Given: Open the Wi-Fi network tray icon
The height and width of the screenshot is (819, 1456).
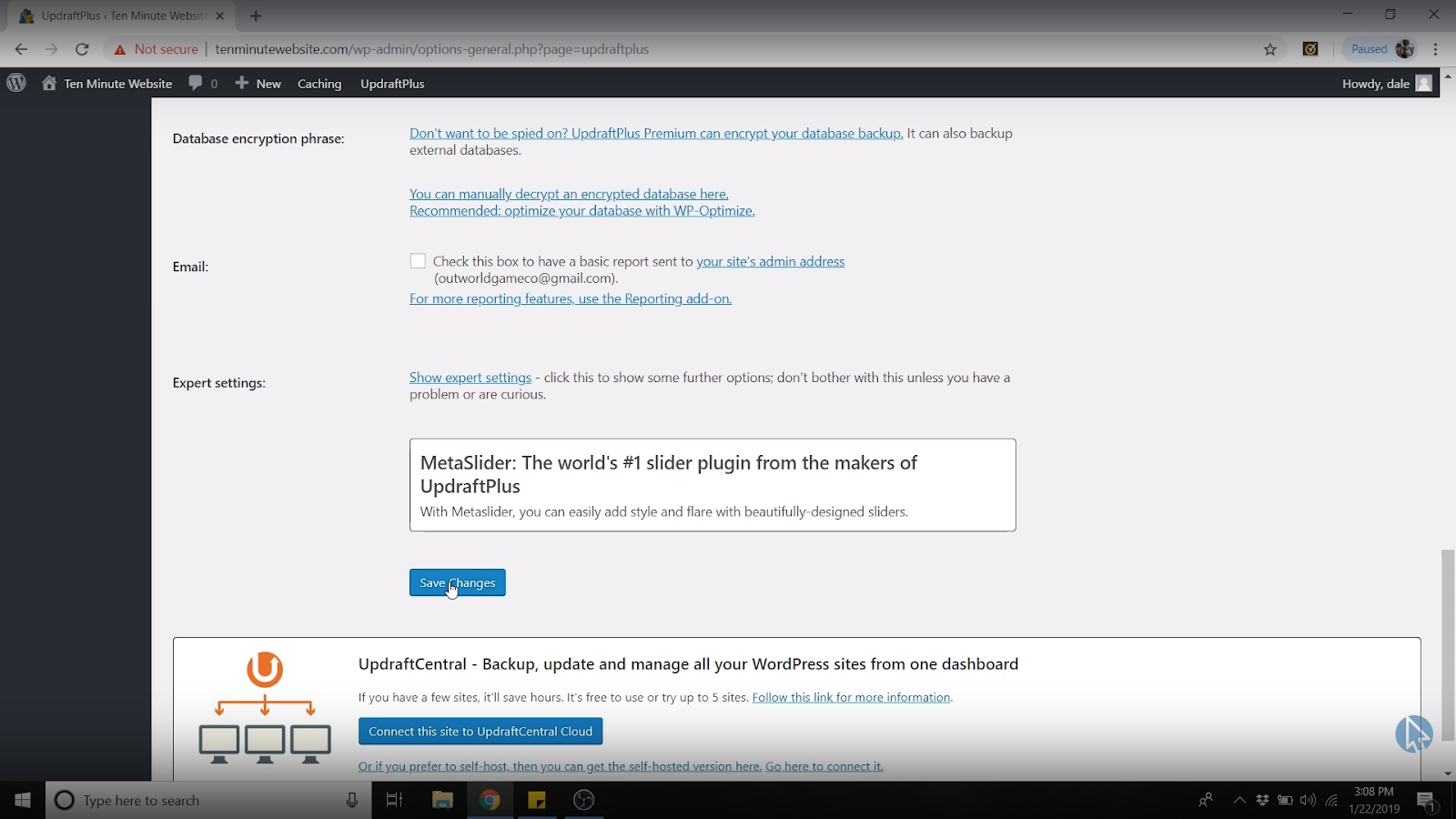Looking at the screenshot, I should [1331, 800].
